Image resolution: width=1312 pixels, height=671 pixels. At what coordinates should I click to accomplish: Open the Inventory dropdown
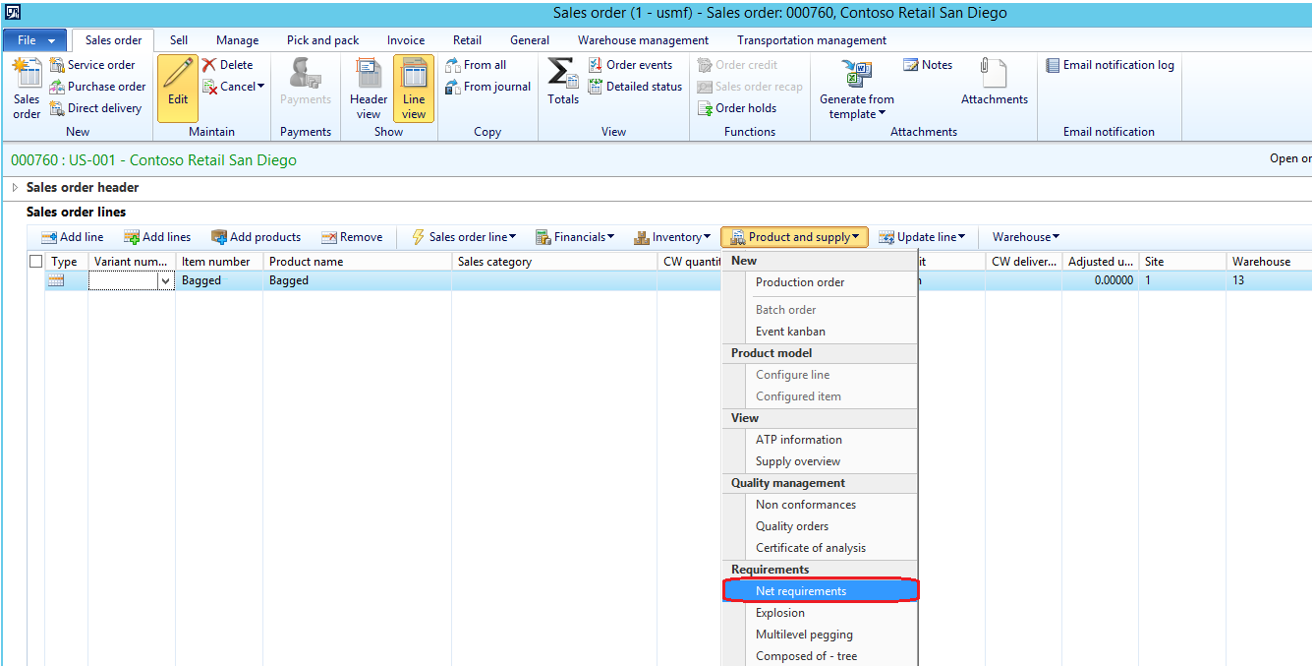tap(671, 237)
